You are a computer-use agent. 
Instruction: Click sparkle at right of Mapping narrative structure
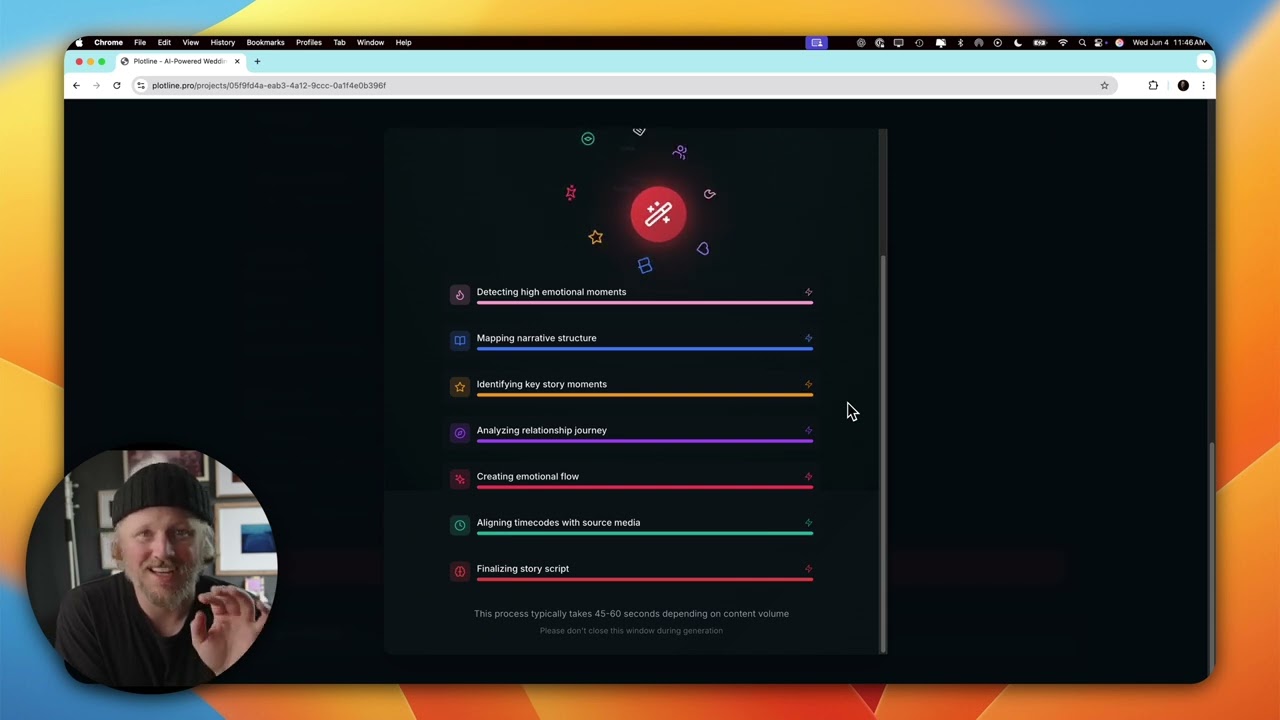click(x=808, y=338)
